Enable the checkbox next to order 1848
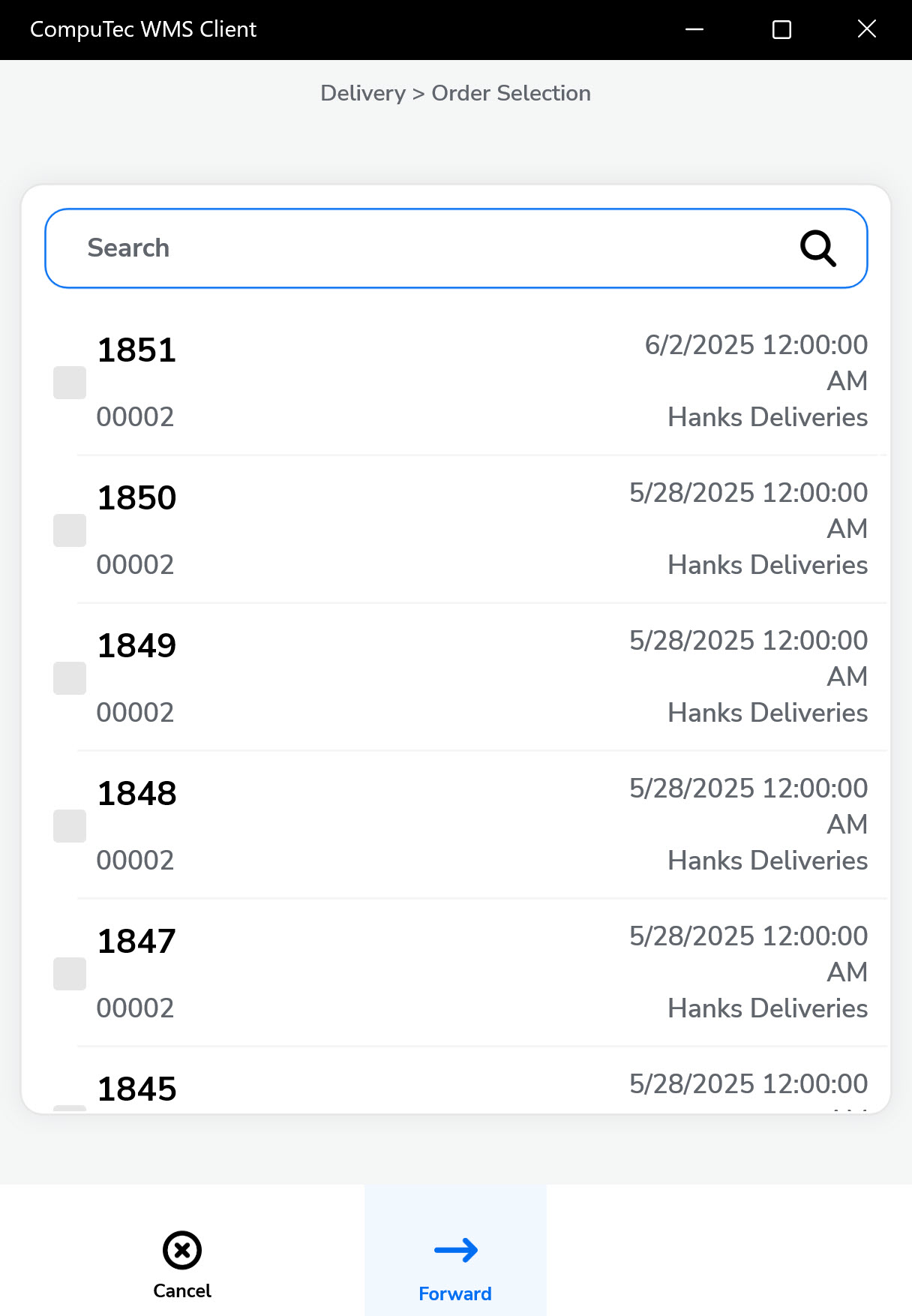Image resolution: width=912 pixels, height=1316 pixels. [70, 826]
